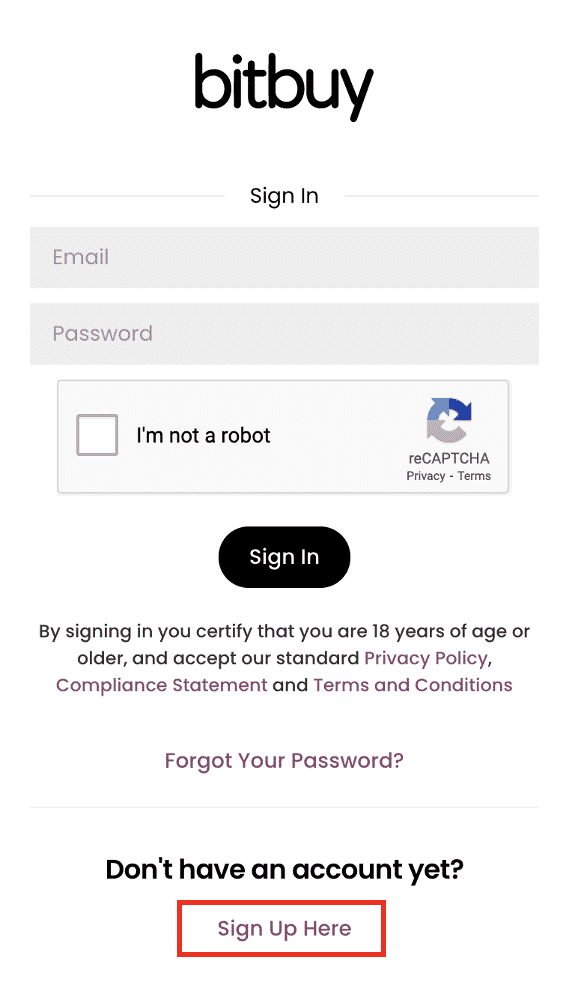Click the 18 years of age certification text

tap(284, 644)
